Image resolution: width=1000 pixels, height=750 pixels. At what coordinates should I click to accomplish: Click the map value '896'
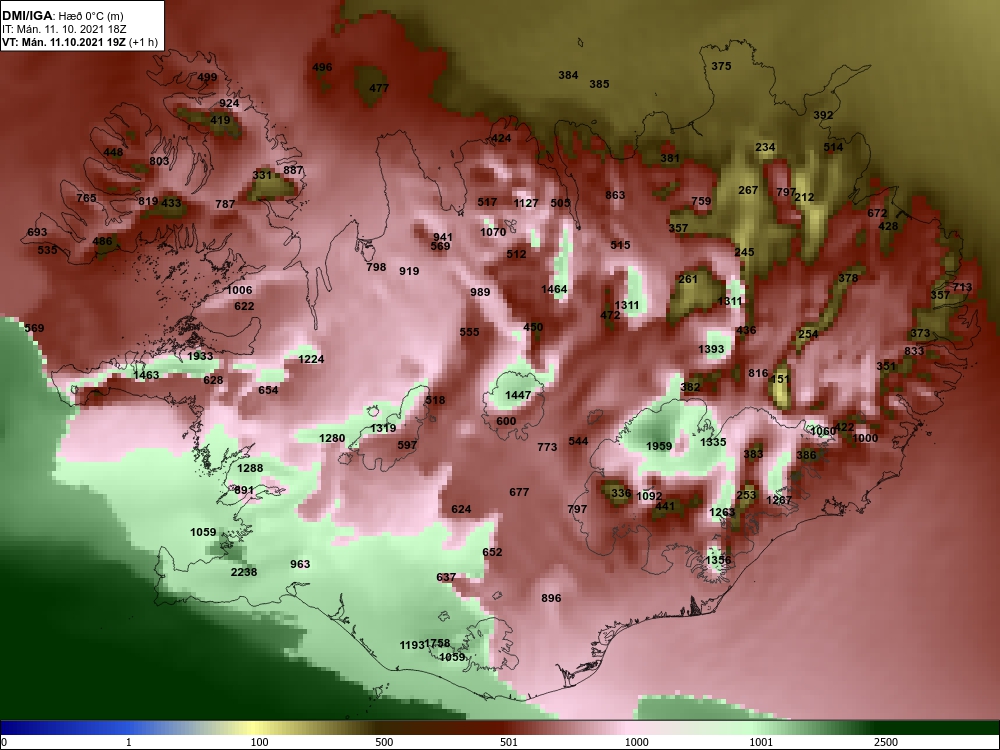(551, 598)
